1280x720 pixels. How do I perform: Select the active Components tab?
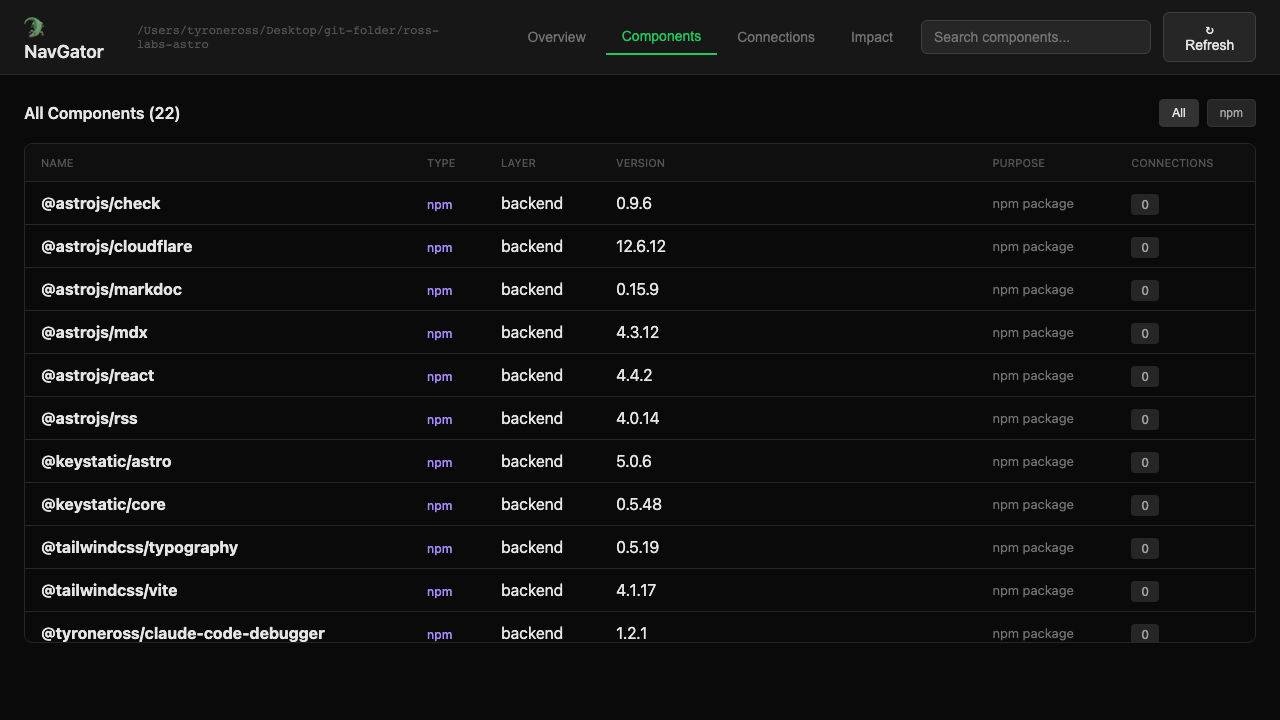click(x=661, y=36)
